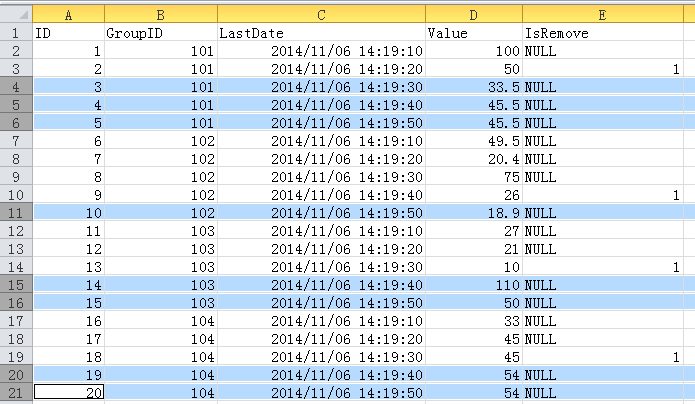695x404 pixels.
Task: Click the 'GroupID' header cell
Action: point(161,32)
